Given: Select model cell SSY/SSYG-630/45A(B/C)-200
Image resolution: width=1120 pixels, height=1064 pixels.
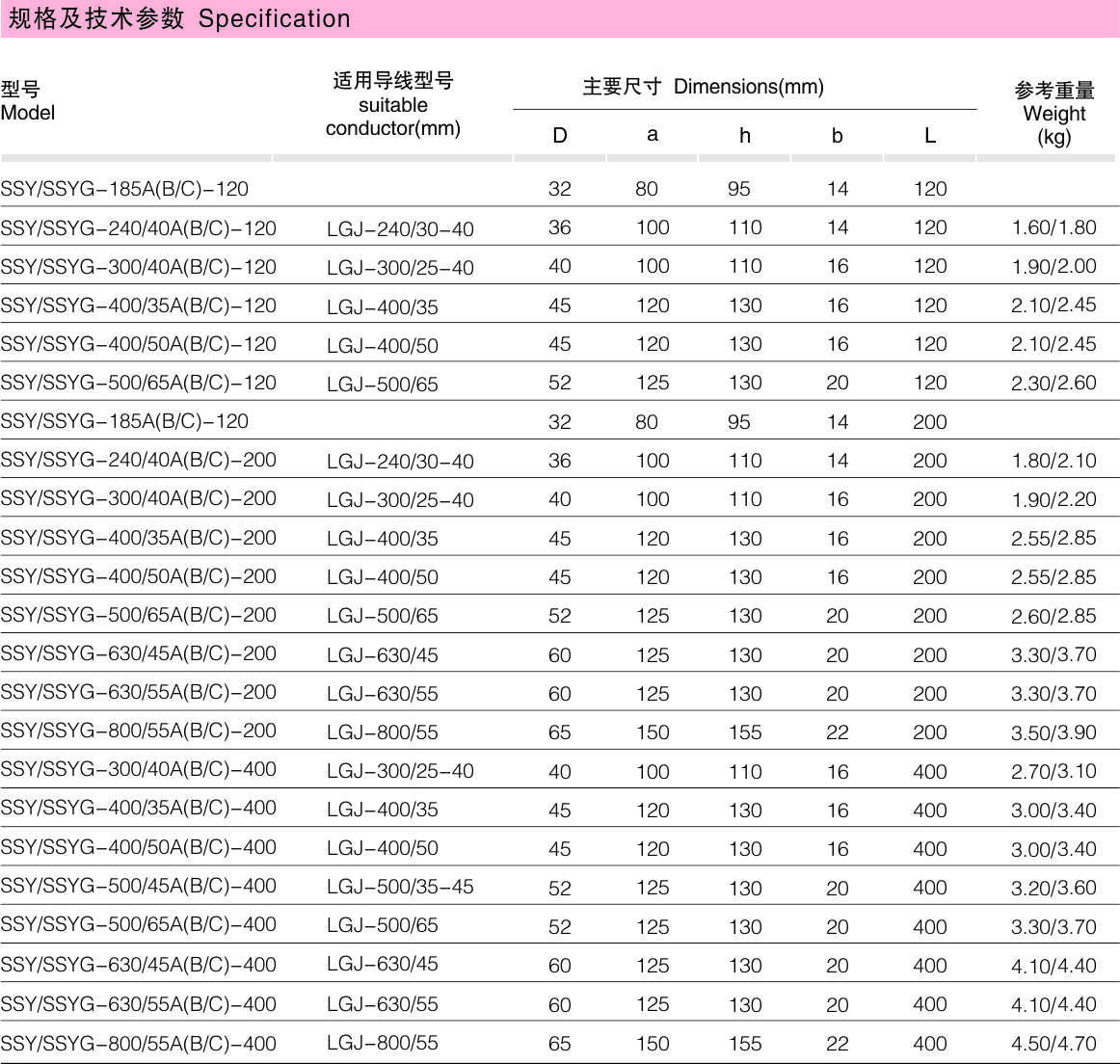Looking at the screenshot, I should [x=139, y=653].
